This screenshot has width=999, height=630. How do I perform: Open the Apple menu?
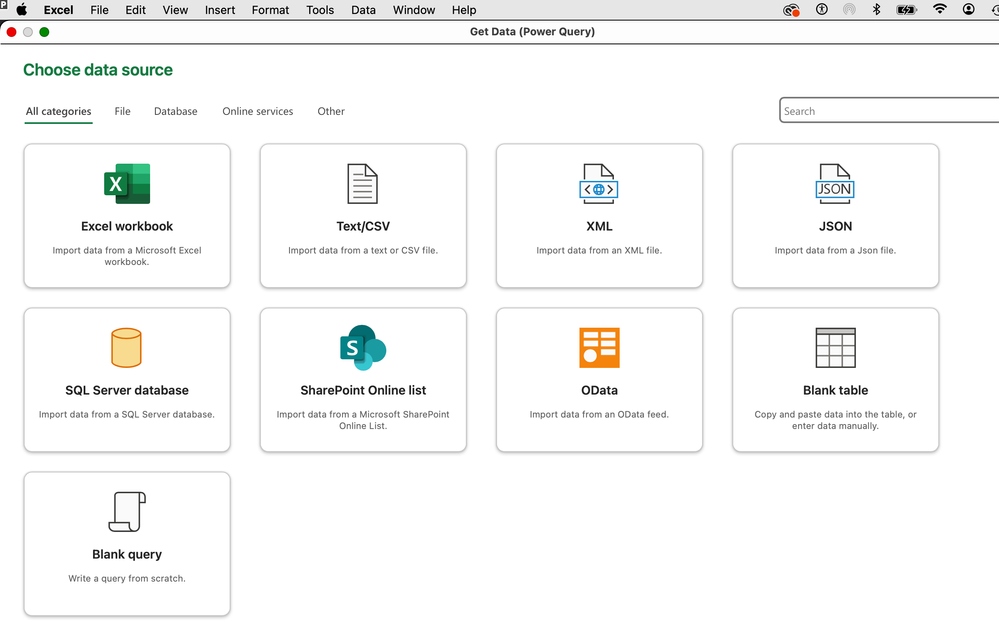pos(22,10)
